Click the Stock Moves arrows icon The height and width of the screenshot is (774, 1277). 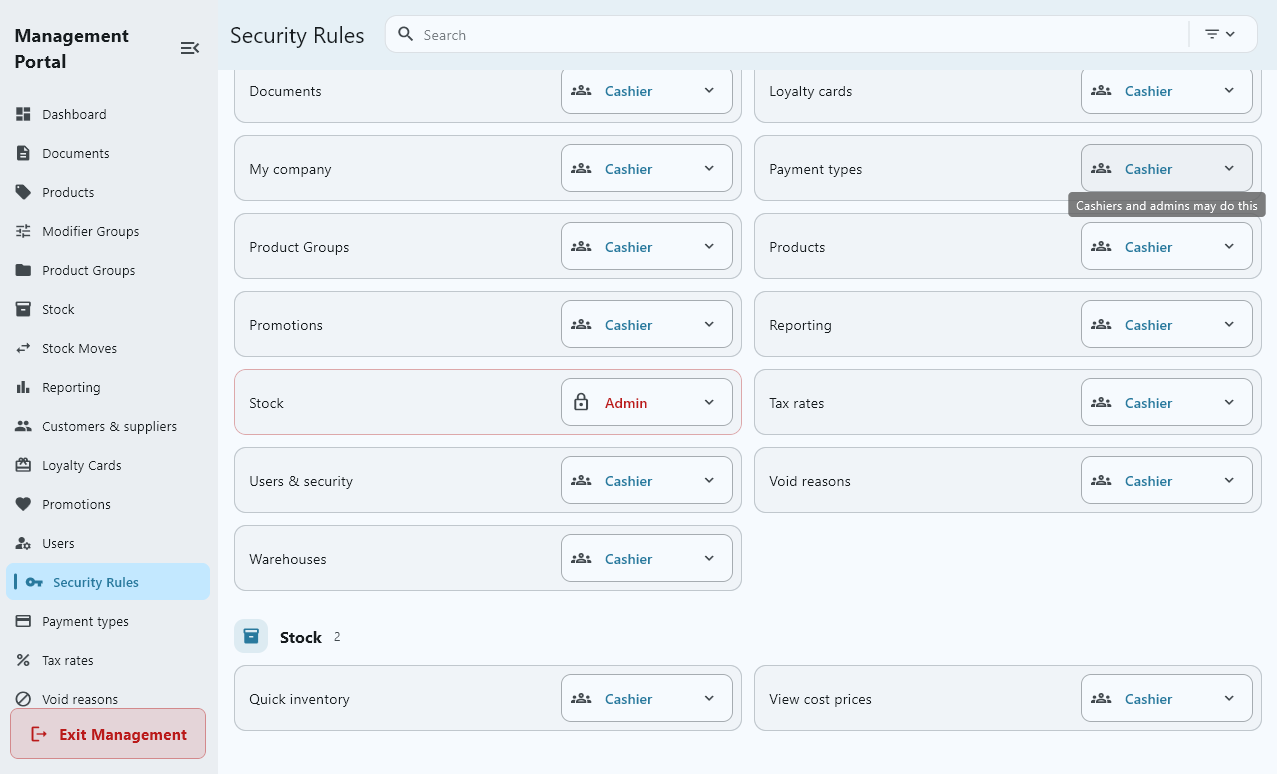[23, 348]
